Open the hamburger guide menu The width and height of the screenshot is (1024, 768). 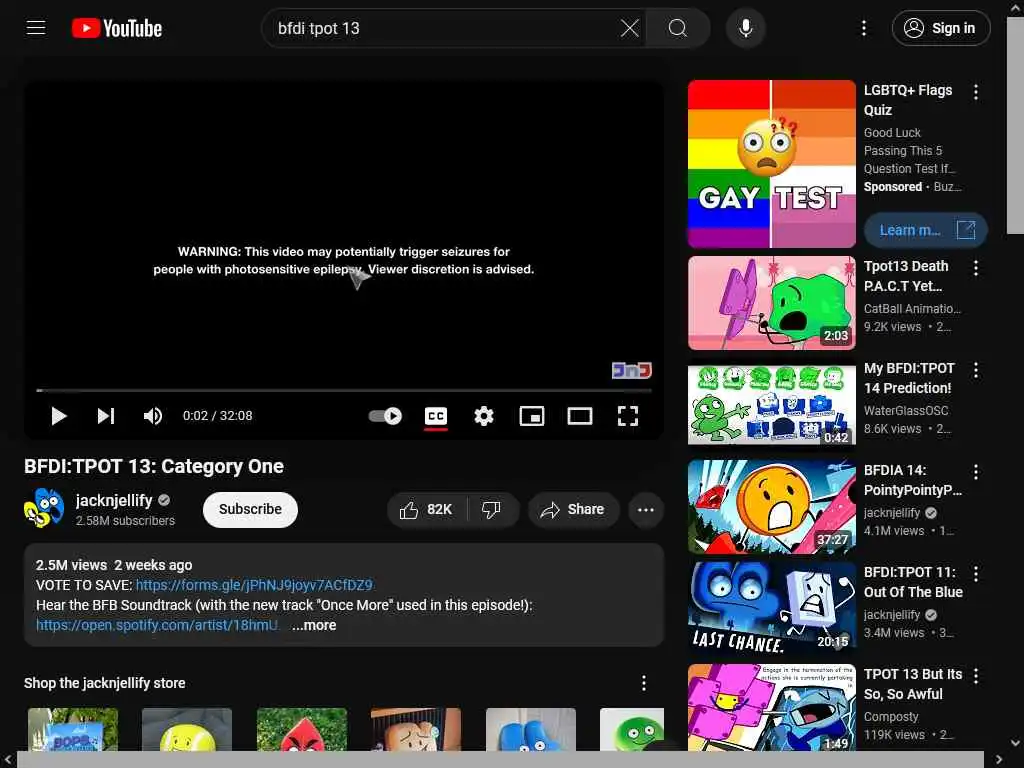(36, 28)
